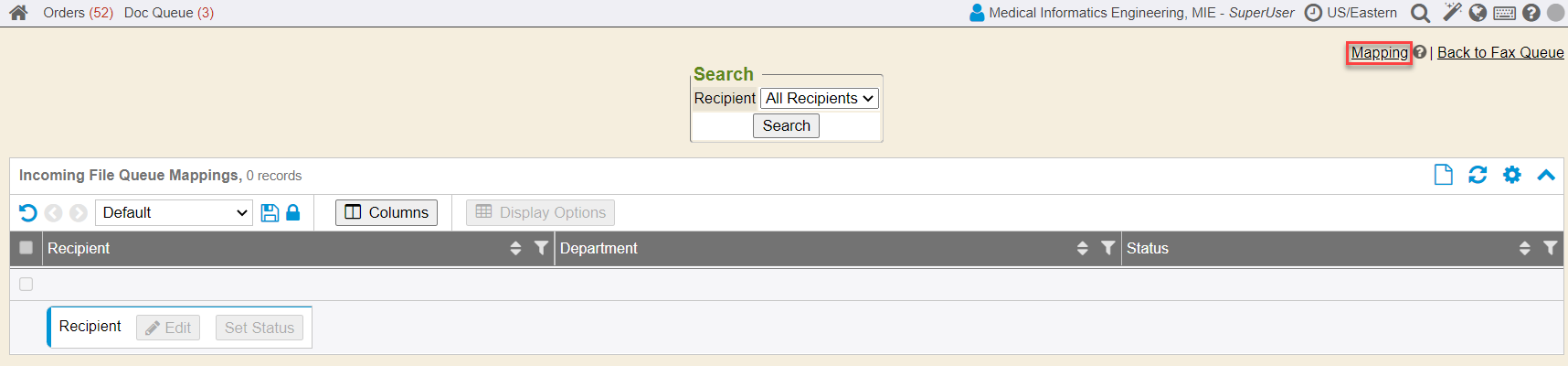Toggle the blue lock icon
Viewport: 1568px width, 366px height.
[293, 212]
